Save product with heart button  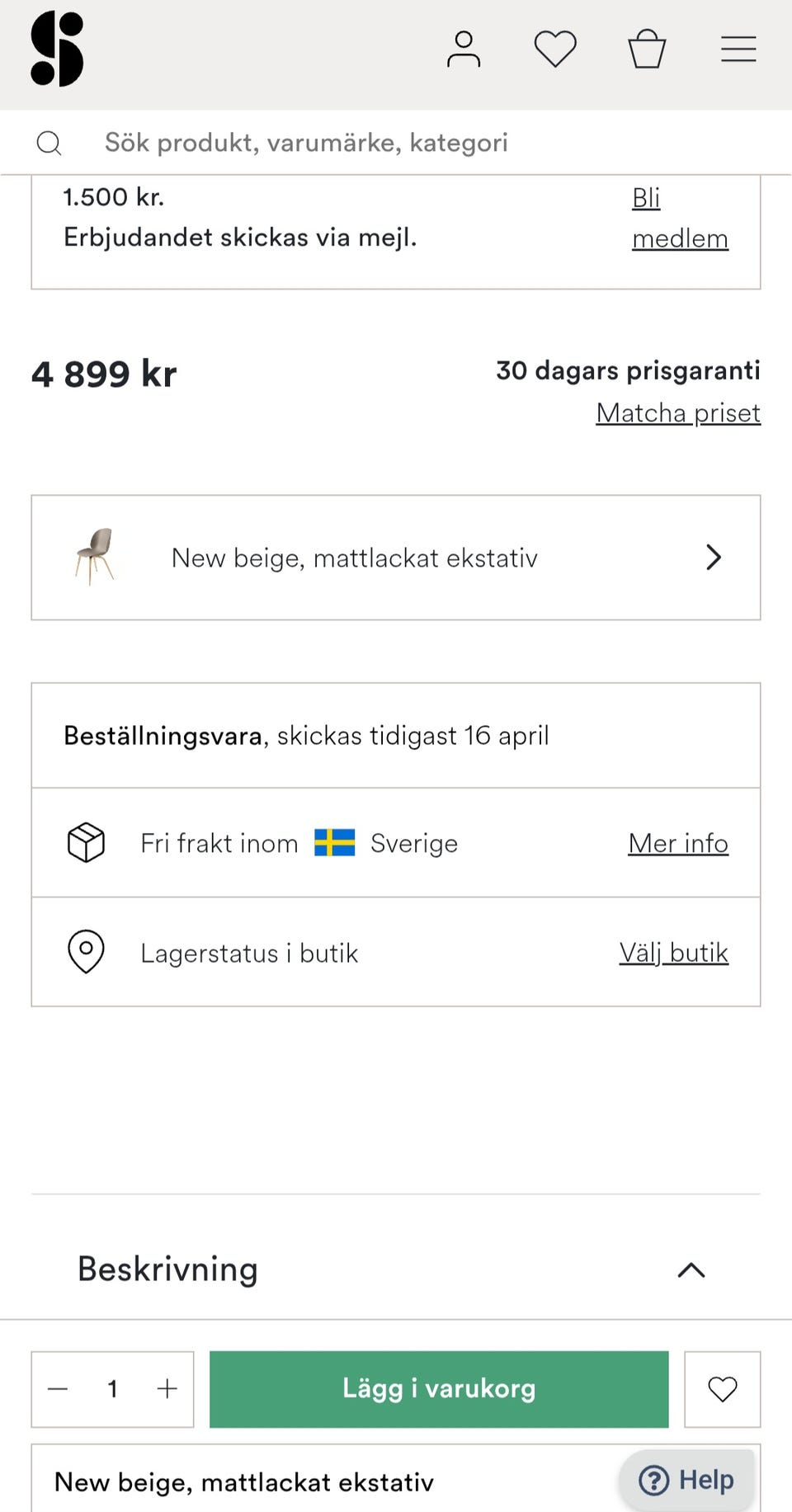(x=722, y=1389)
